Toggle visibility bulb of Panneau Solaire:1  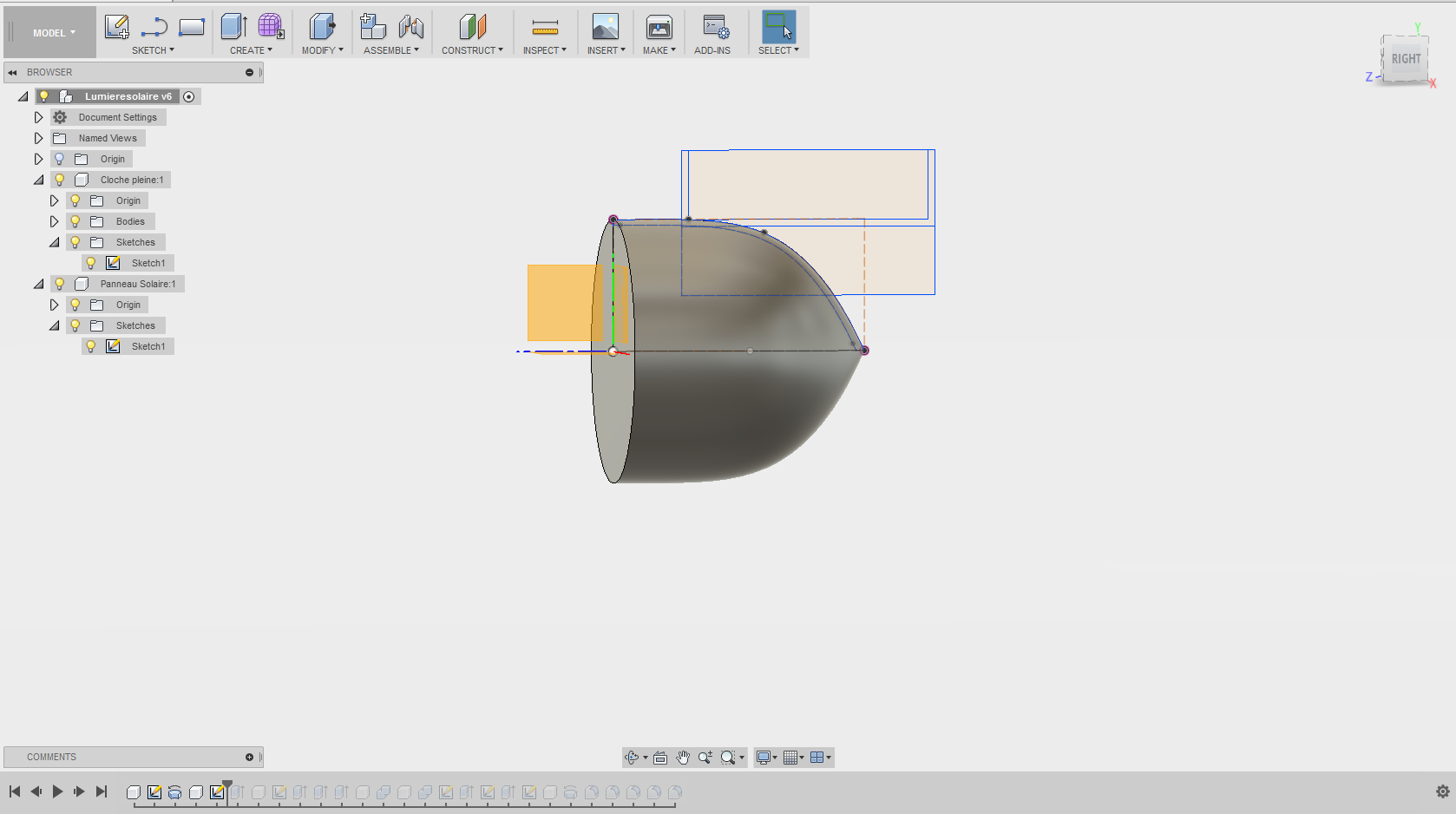[x=59, y=284]
